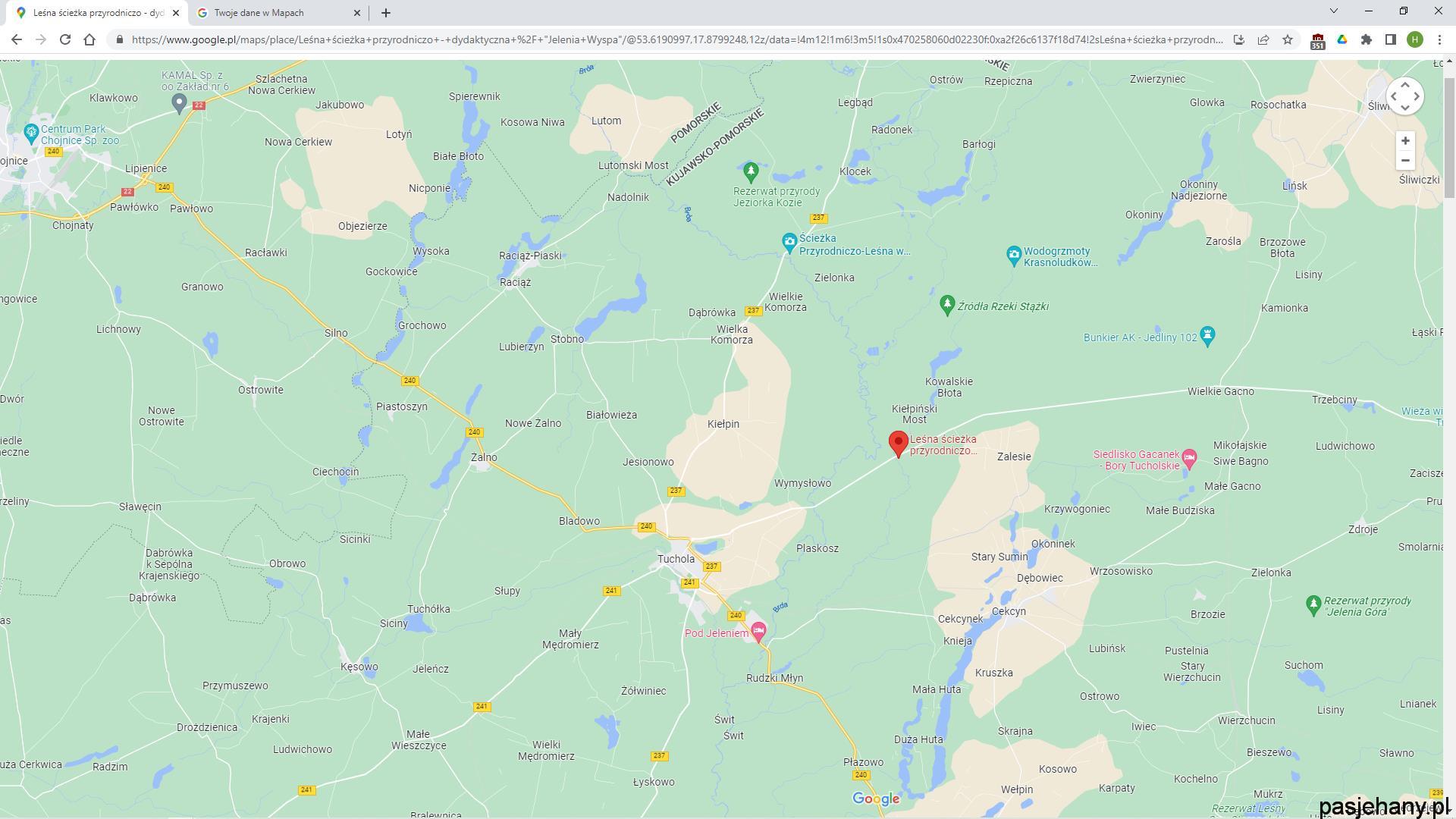Click the address bar URL field

point(676,39)
